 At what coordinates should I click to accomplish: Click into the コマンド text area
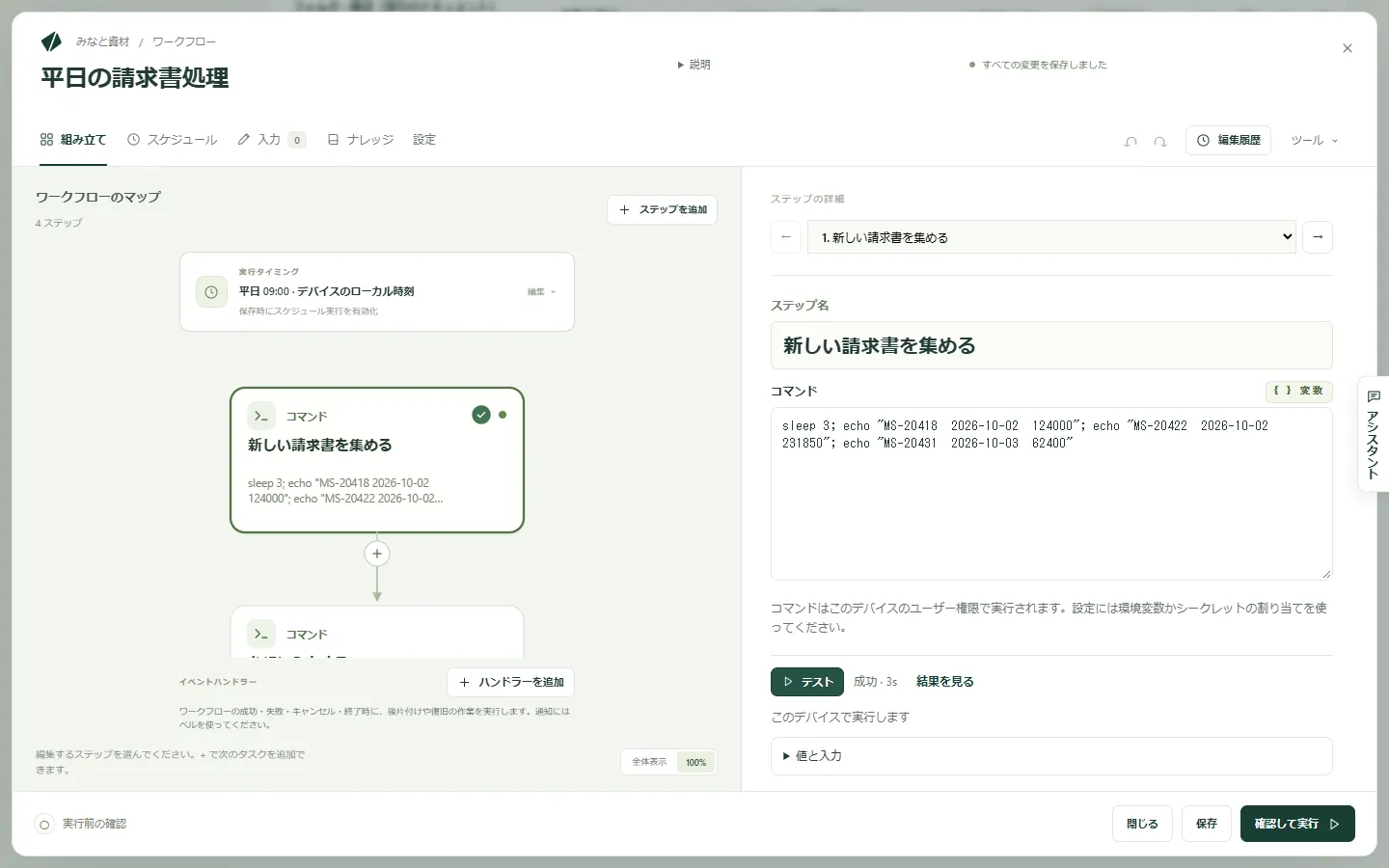pyautogui.click(x=1051, y=494)
